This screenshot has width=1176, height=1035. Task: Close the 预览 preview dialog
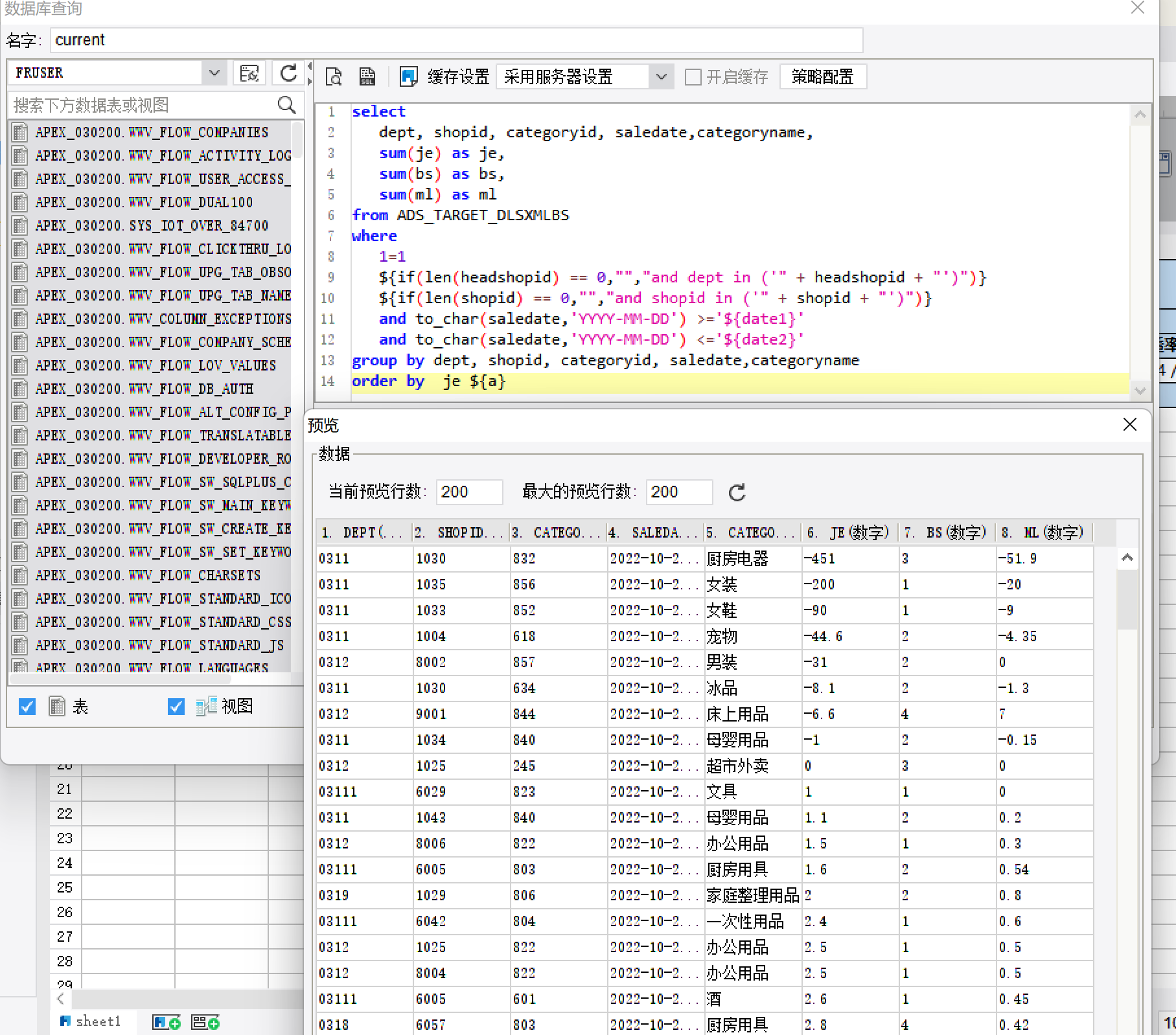click(1130, 424)
